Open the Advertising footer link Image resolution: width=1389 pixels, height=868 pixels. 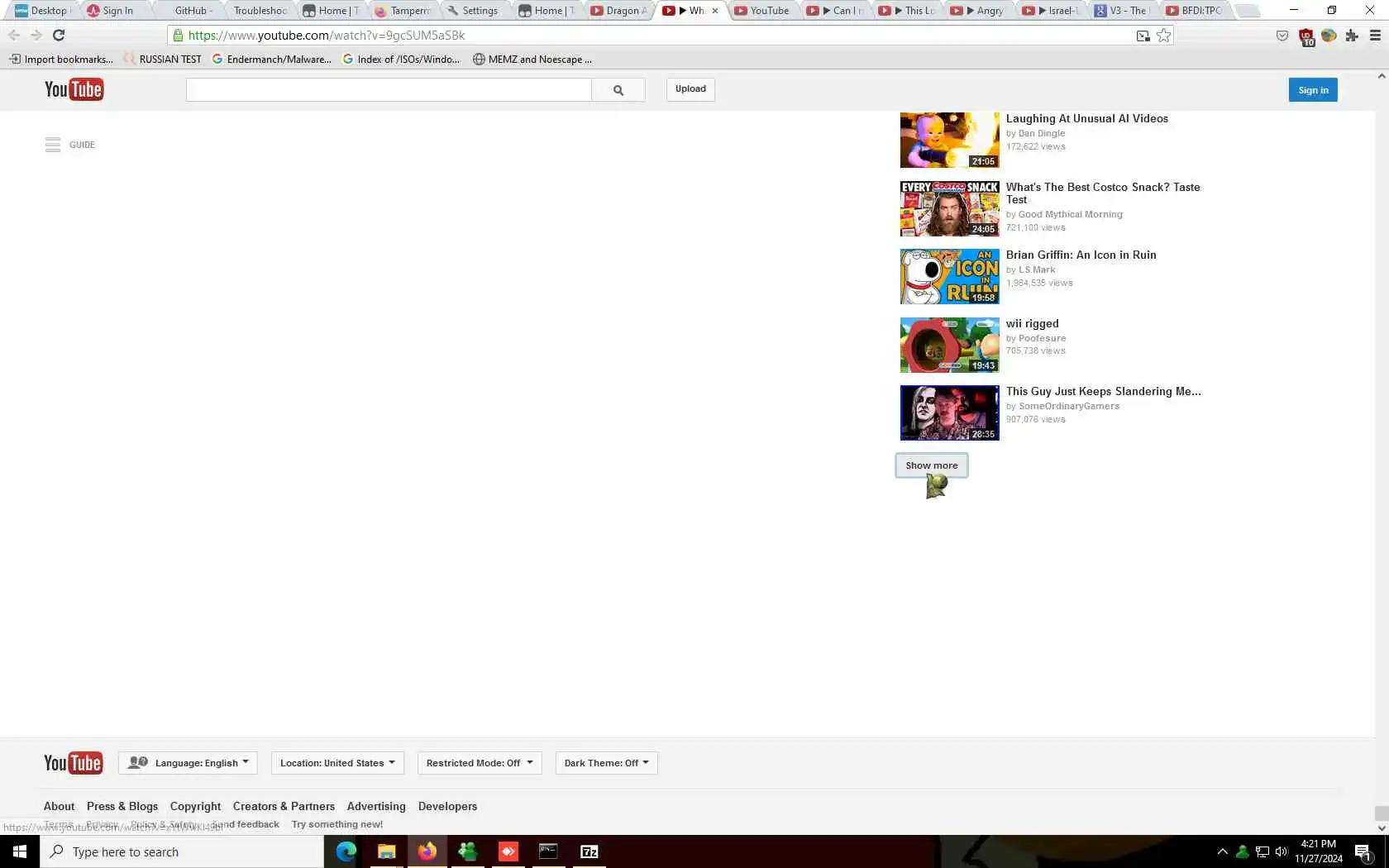click(376, 806)
